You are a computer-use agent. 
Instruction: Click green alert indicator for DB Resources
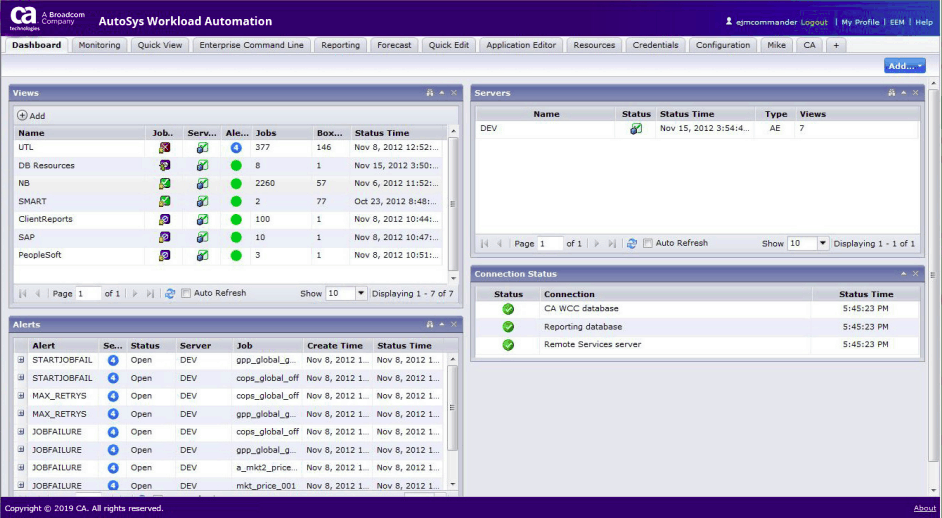coord(236,165)
